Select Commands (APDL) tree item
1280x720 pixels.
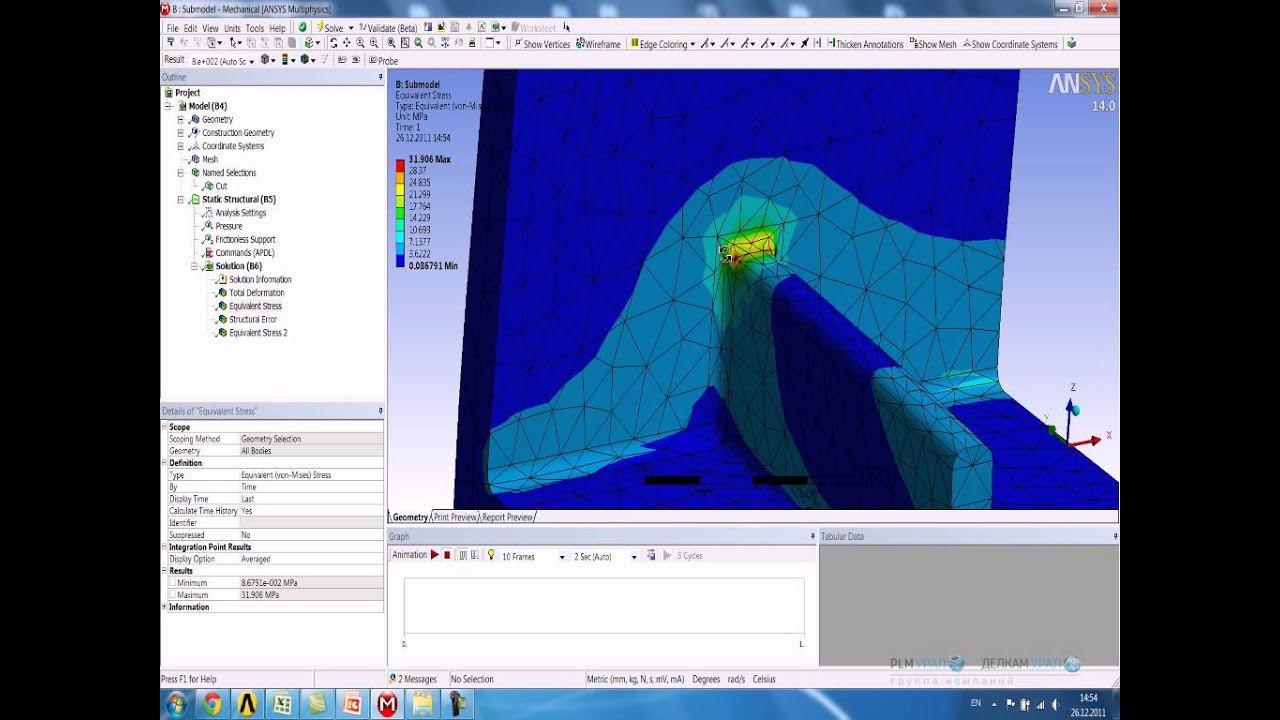[244, 253]
